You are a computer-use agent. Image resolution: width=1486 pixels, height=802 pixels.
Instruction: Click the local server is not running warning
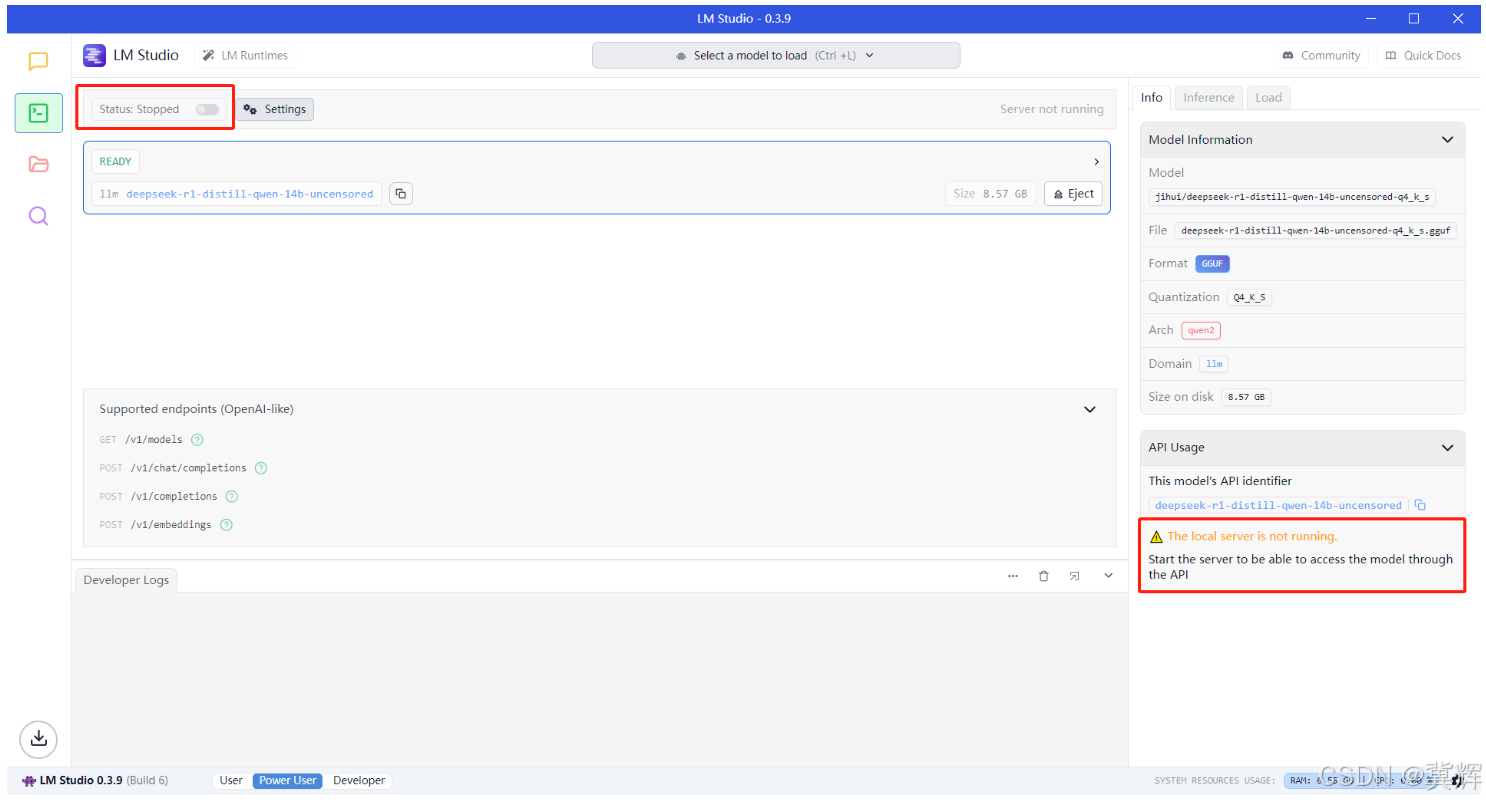coord(1251,537)
